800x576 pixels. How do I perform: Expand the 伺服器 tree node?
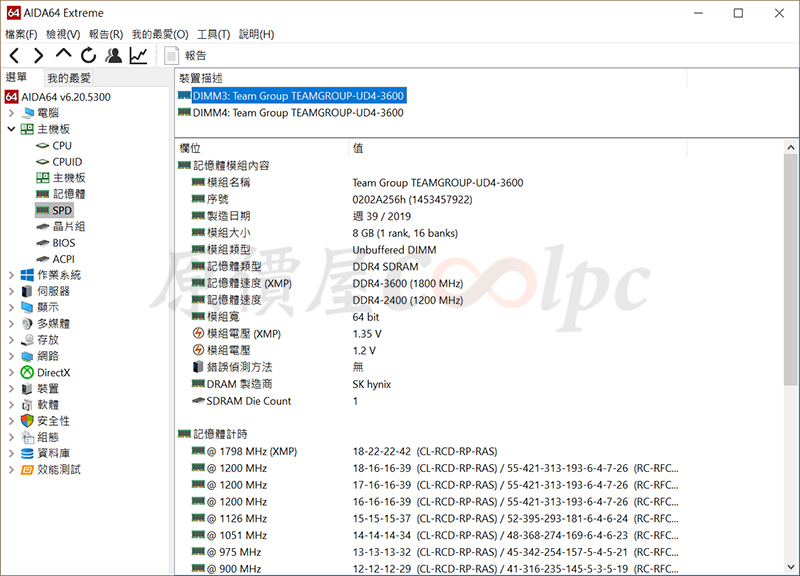[11, 291]
